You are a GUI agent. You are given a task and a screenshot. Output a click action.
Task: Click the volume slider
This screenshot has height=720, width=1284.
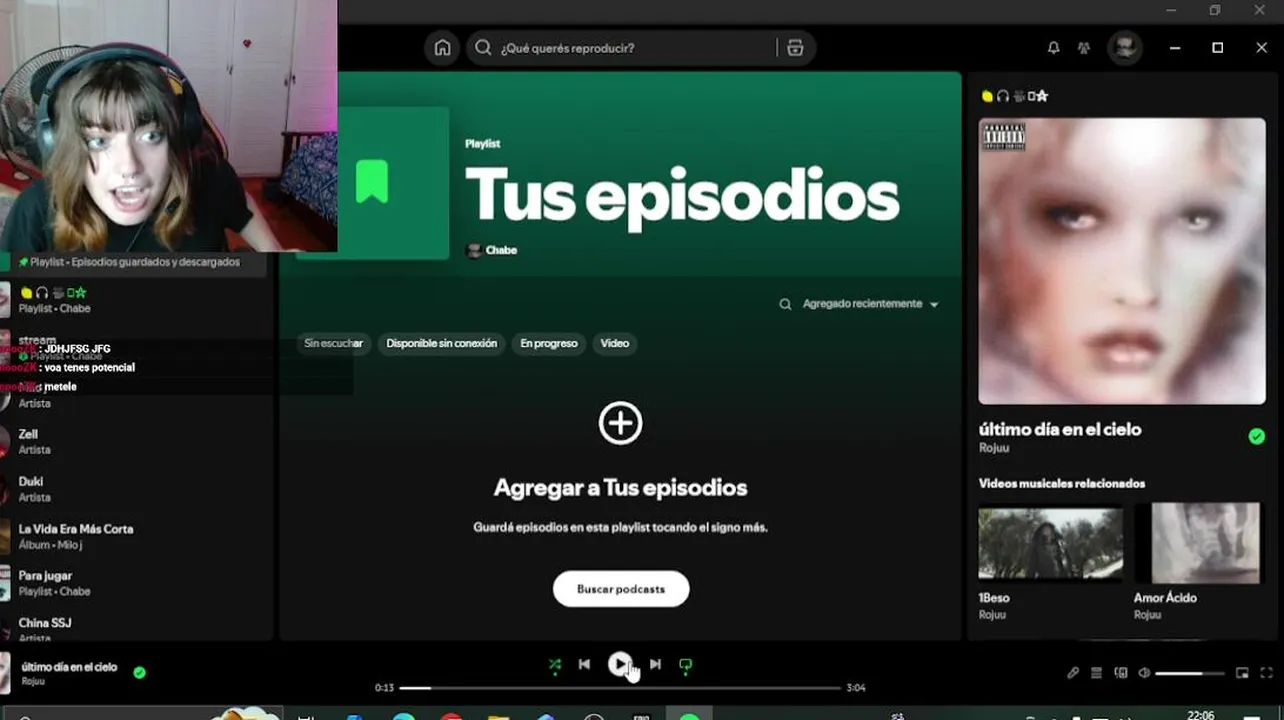tap(1189, 673)
